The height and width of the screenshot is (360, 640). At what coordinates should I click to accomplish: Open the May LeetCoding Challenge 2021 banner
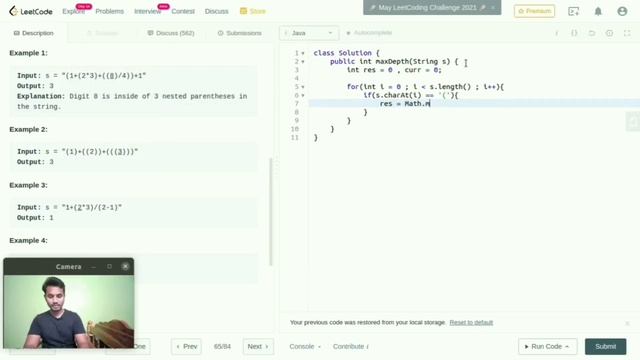[427, 8]
